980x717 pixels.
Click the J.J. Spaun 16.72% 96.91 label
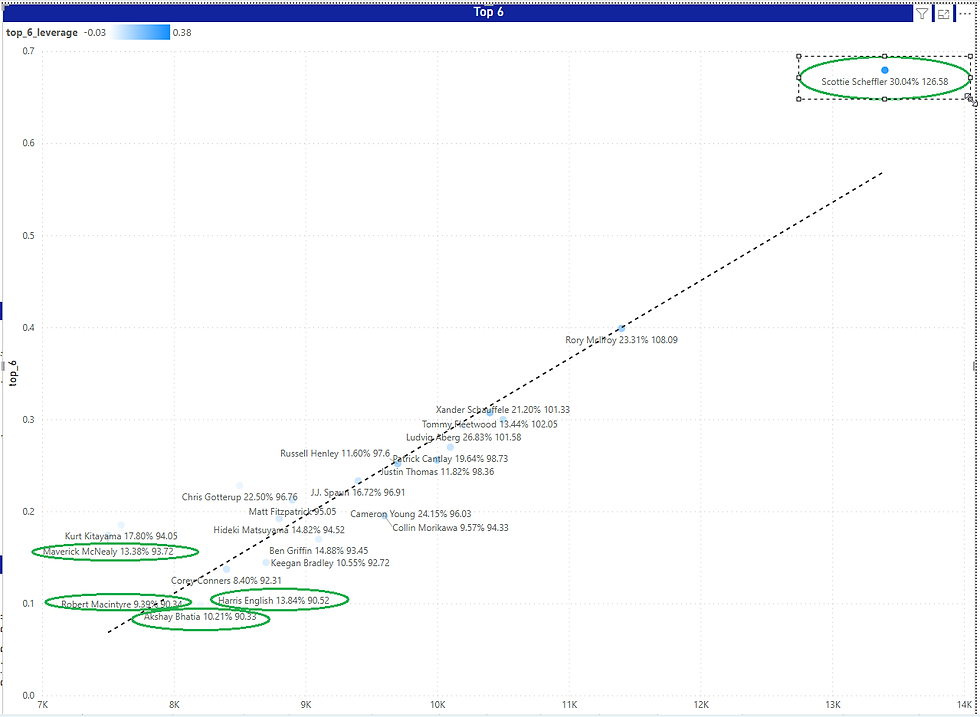pos(358,493)
